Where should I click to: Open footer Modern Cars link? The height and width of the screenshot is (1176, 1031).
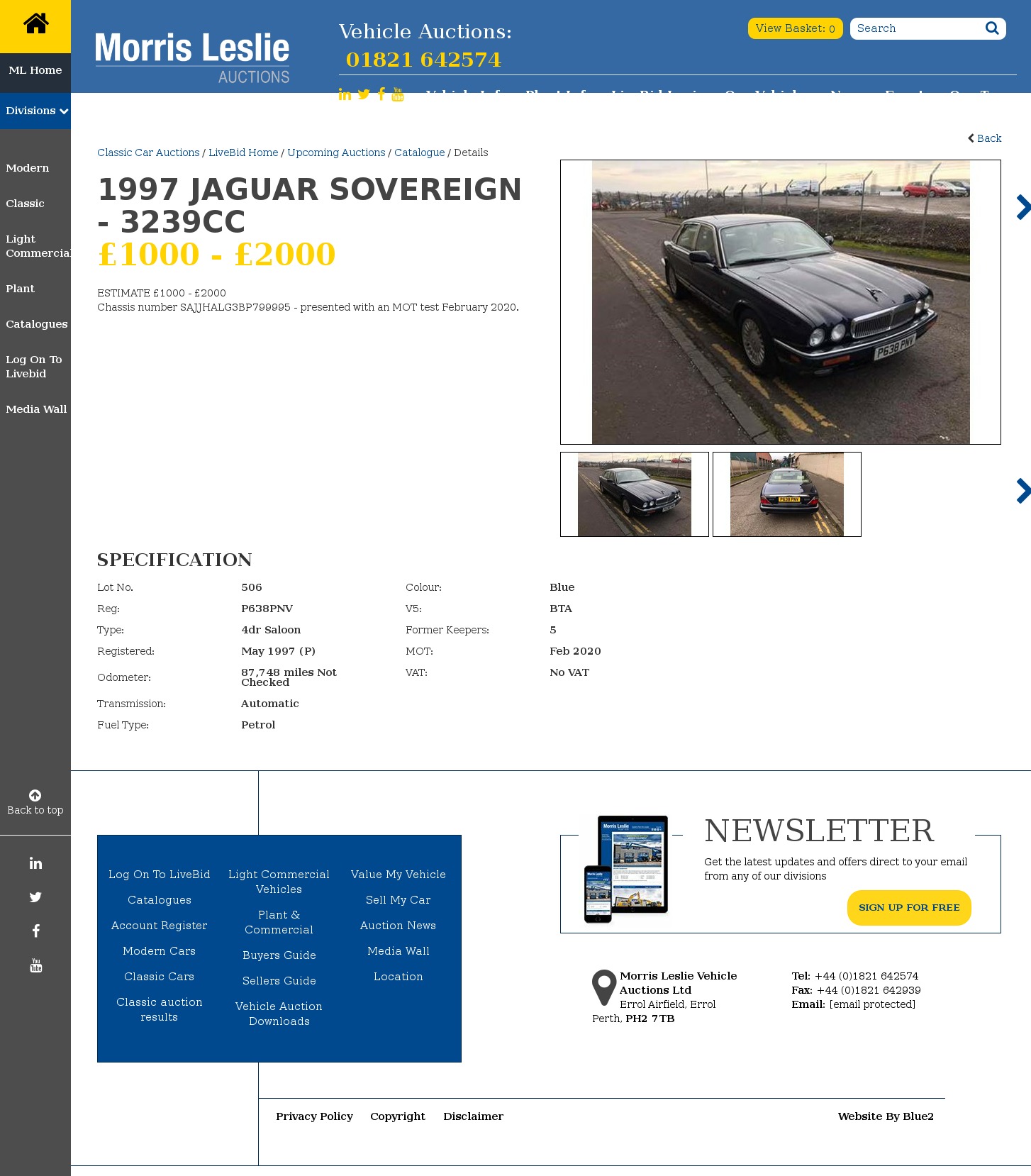[x=160, y=951]
